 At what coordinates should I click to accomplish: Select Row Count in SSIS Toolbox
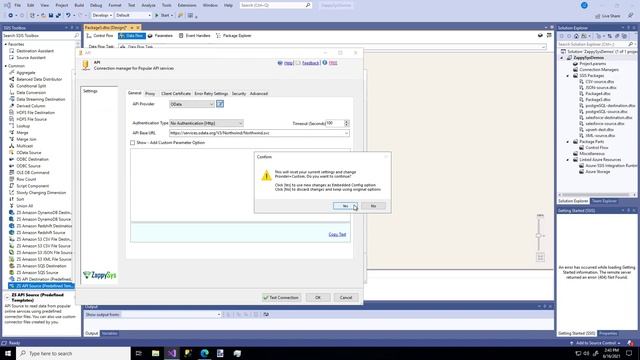click(x=26, y=179)
